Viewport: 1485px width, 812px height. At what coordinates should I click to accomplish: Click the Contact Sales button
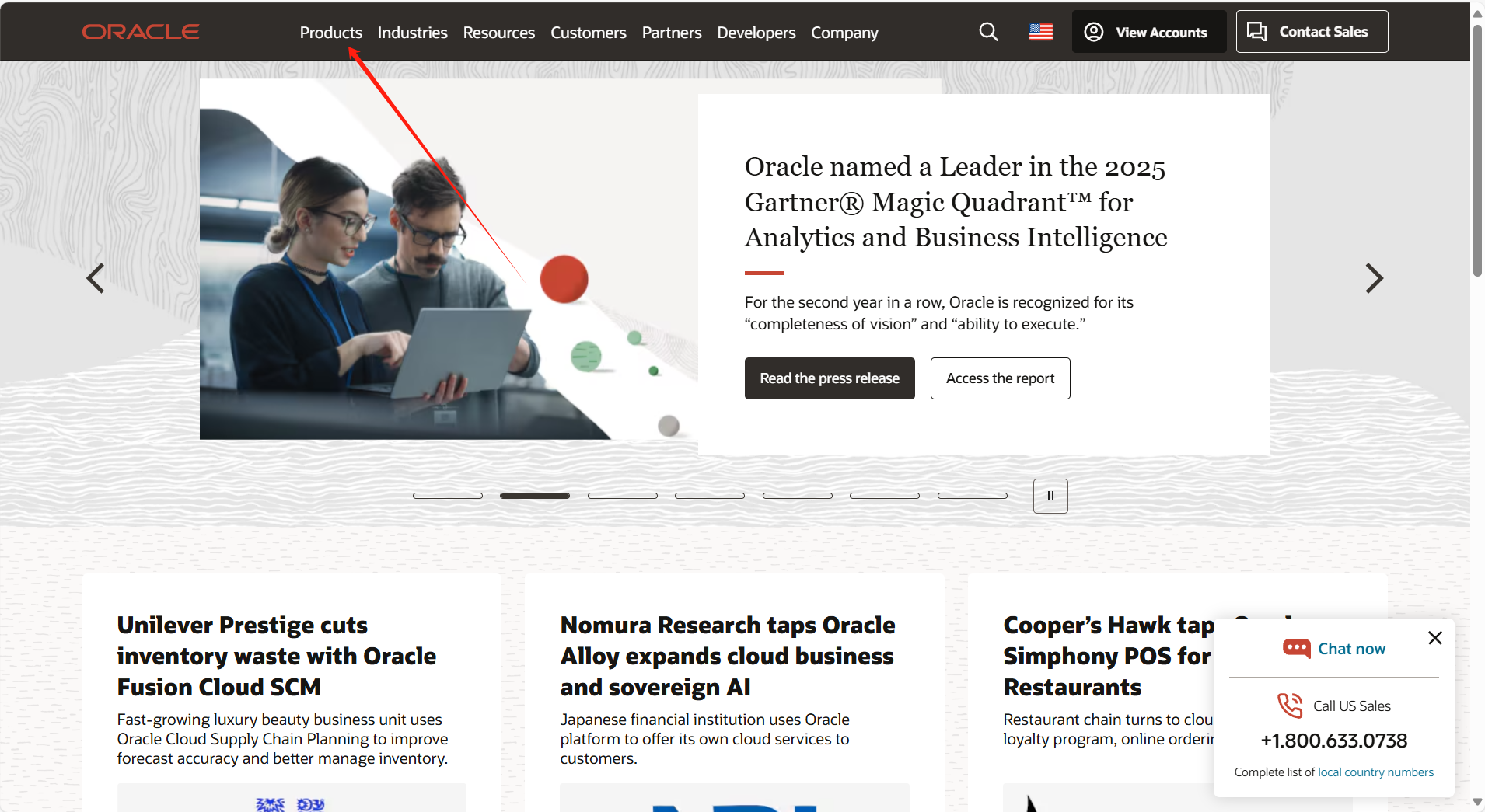coord(1312,32)
